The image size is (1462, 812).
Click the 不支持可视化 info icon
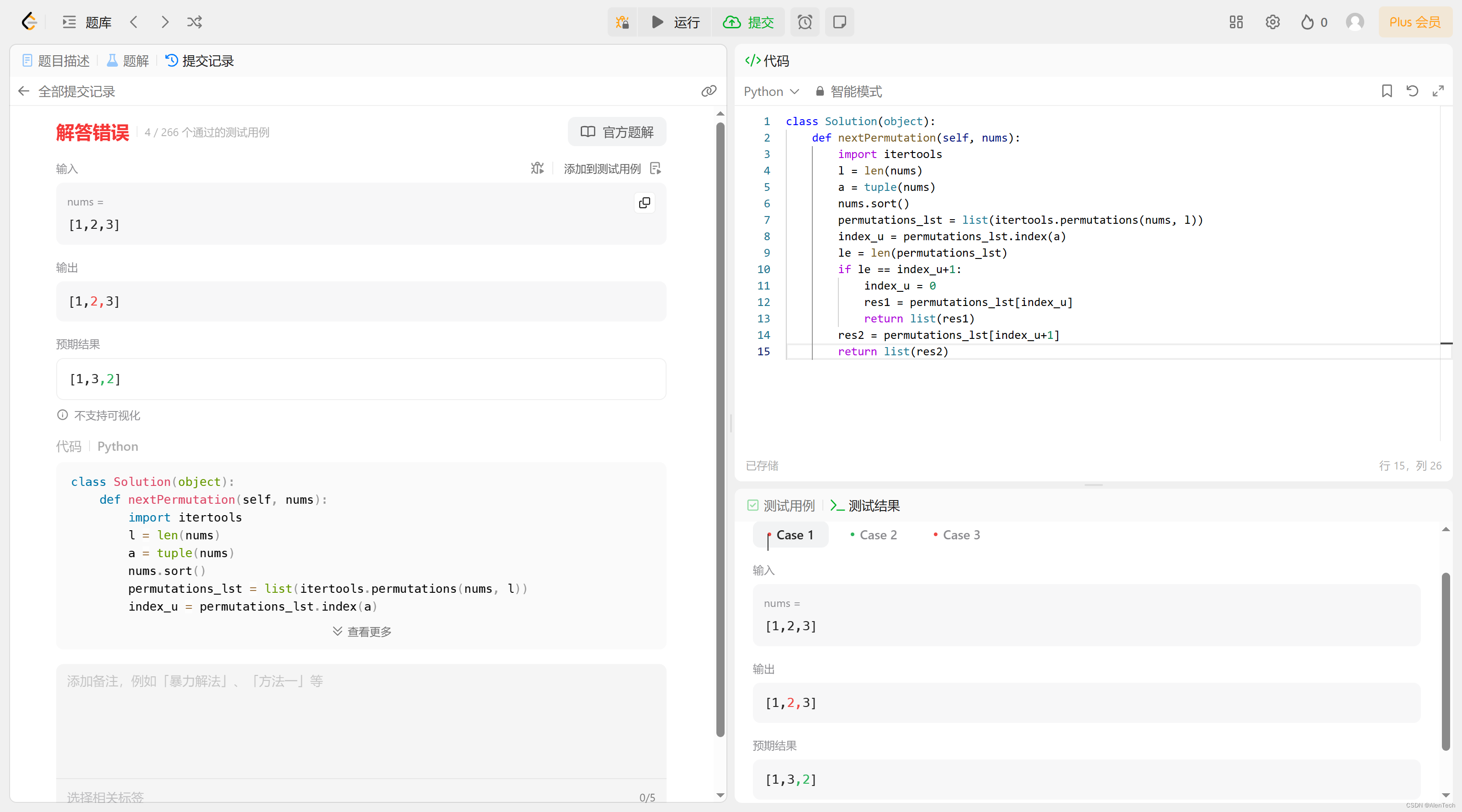pos(63,415)
